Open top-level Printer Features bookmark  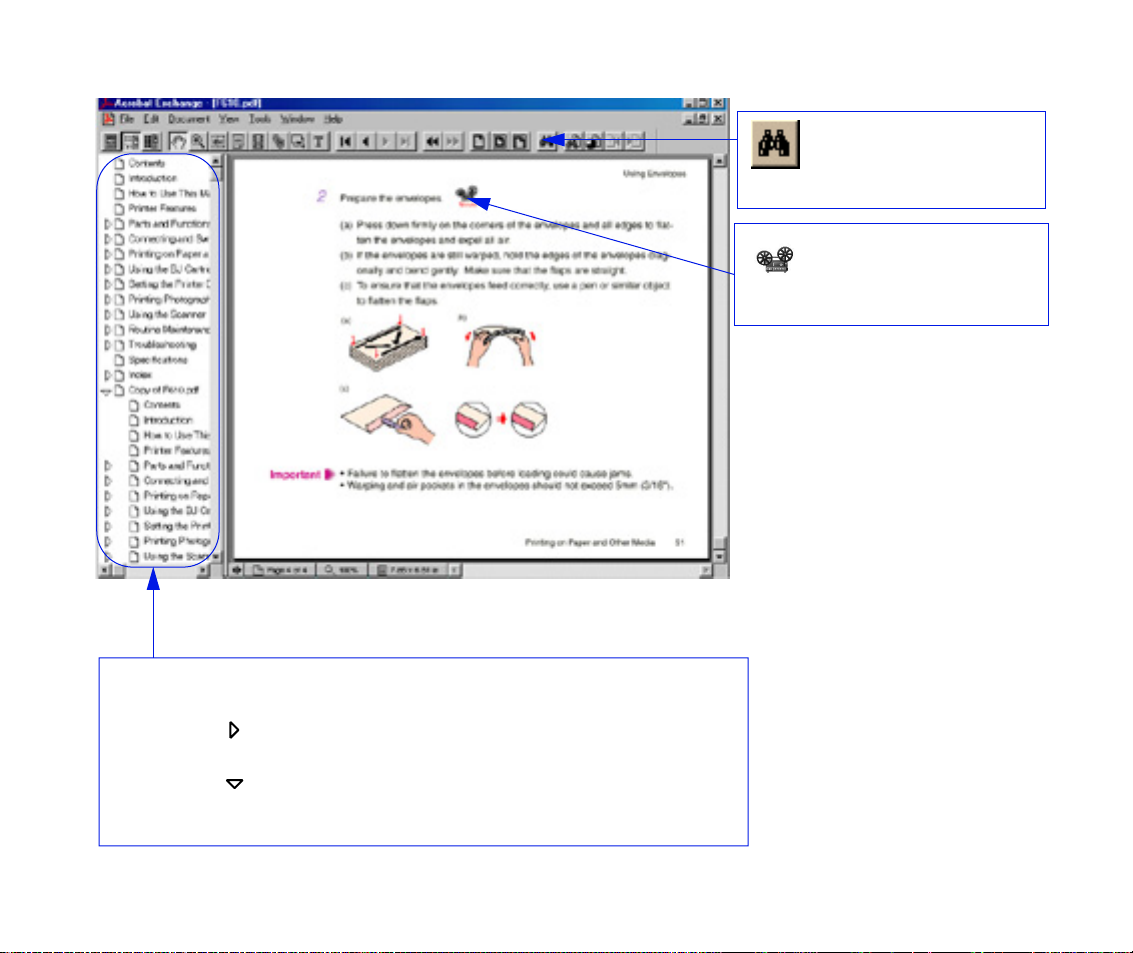pos(163,209)
